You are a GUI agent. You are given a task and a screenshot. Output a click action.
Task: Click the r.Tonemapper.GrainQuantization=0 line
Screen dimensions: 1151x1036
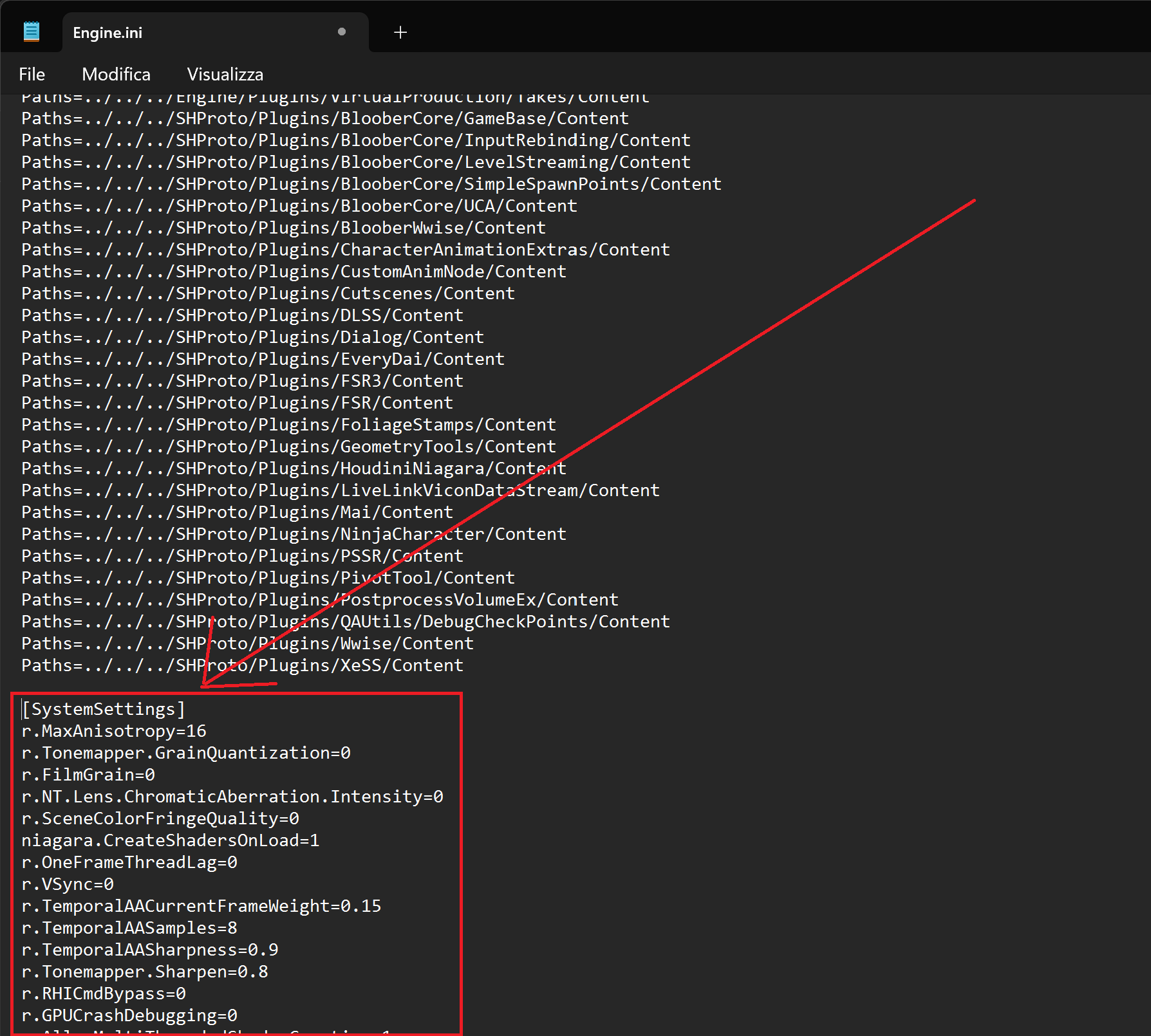pyautogui.click(x=186, y=753)
